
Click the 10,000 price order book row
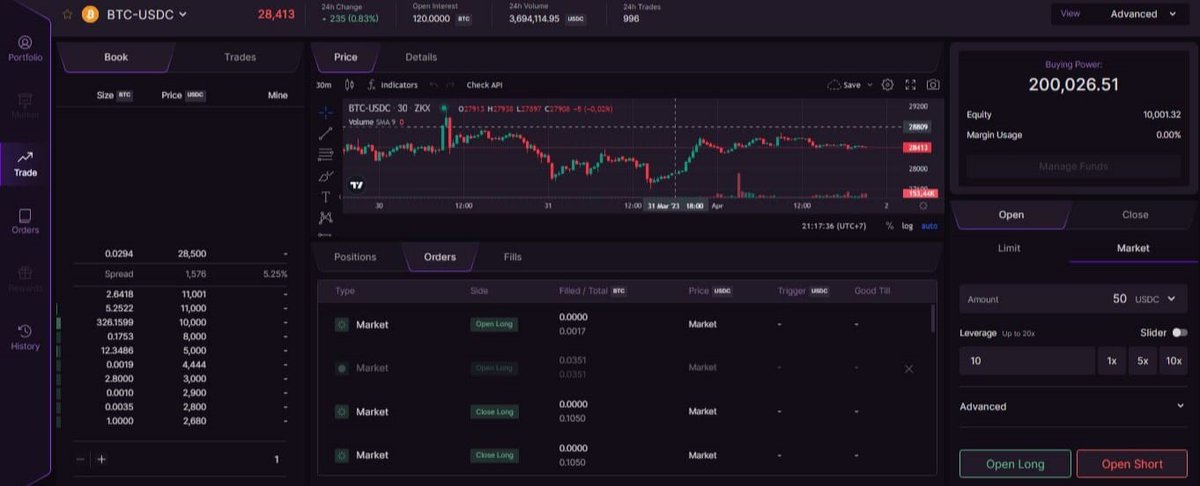(179, 323)
